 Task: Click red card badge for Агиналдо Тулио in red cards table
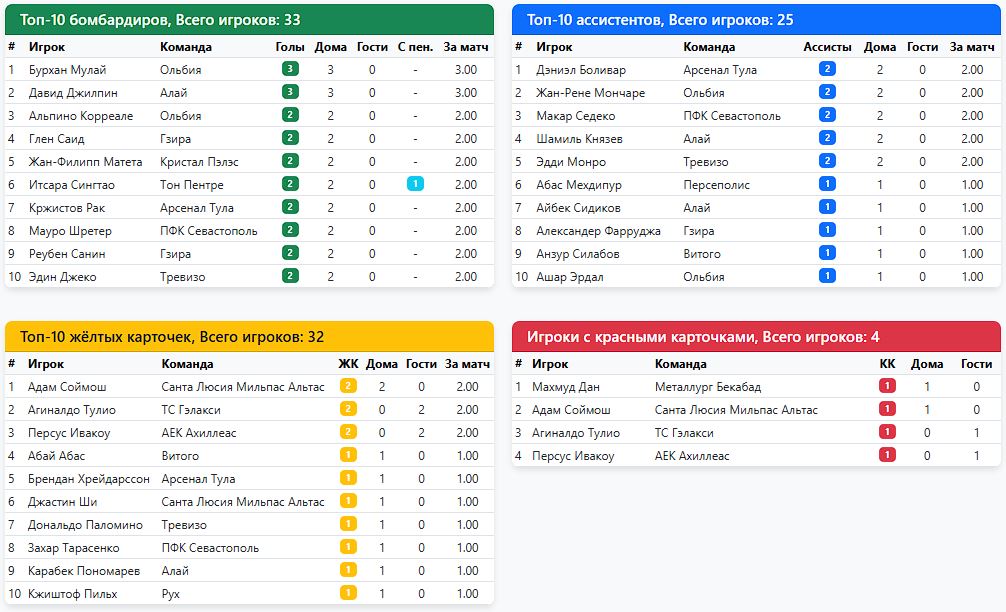click(887, 432)
